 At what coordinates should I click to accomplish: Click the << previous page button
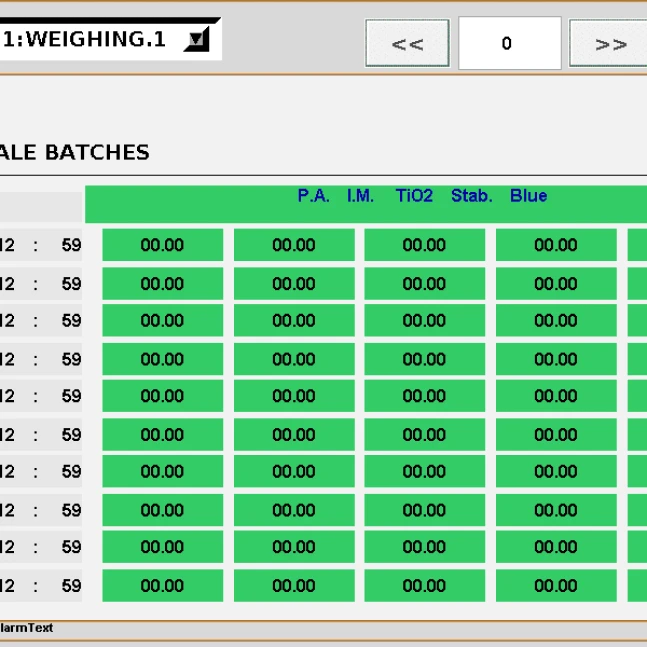(408, 43)
